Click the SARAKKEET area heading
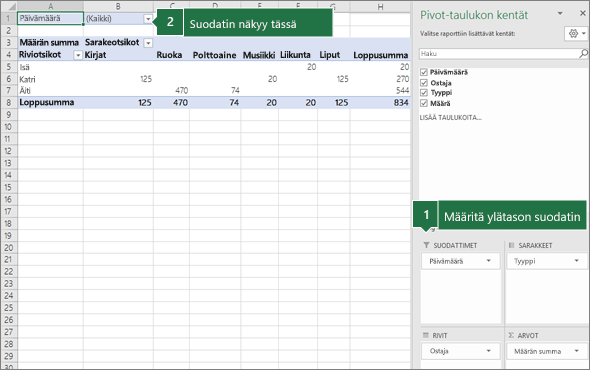Screen dimensions: 590x370 coord(535,245)
